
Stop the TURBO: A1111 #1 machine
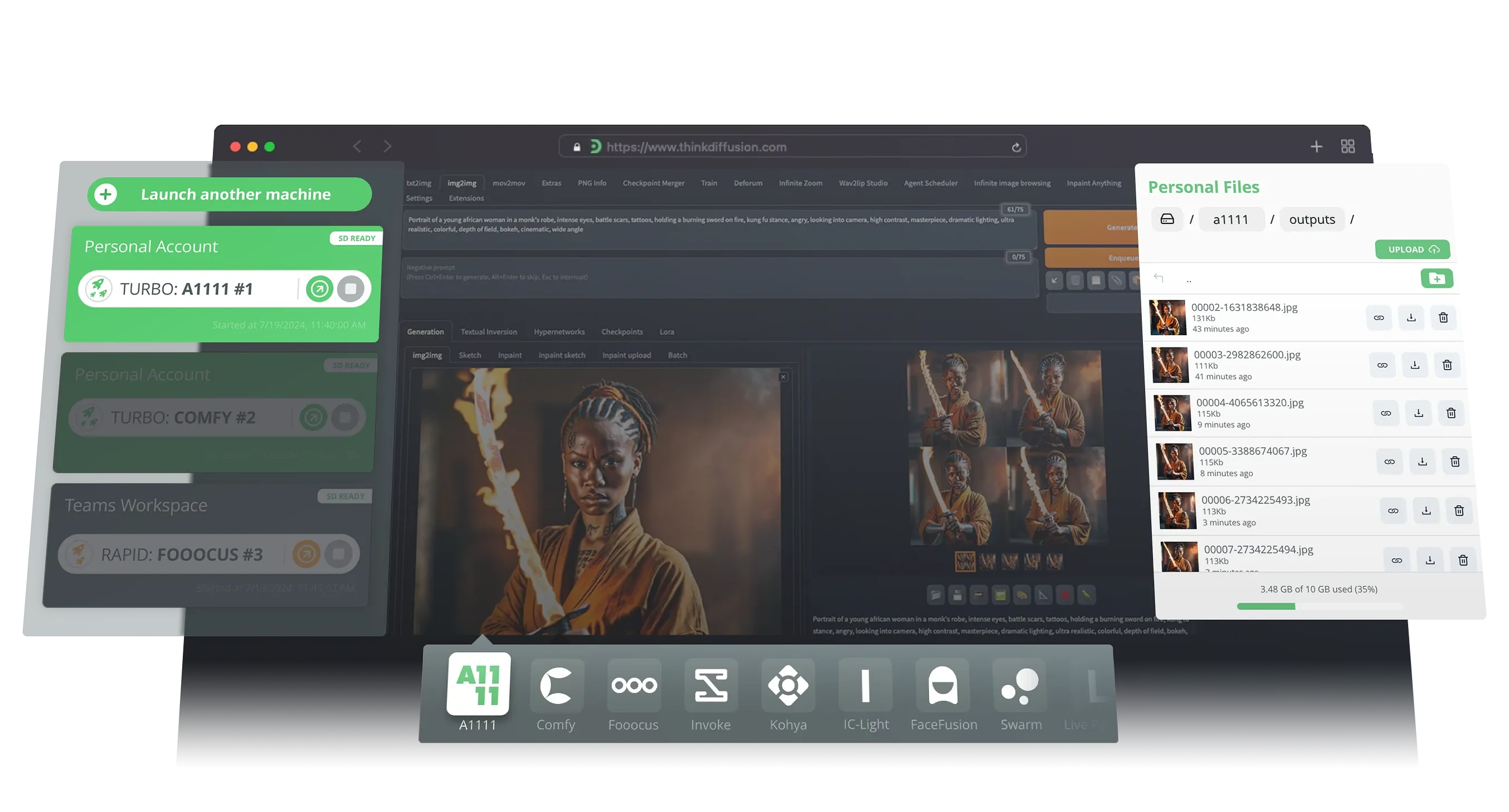pyautogui.click(x=351, y=288)
